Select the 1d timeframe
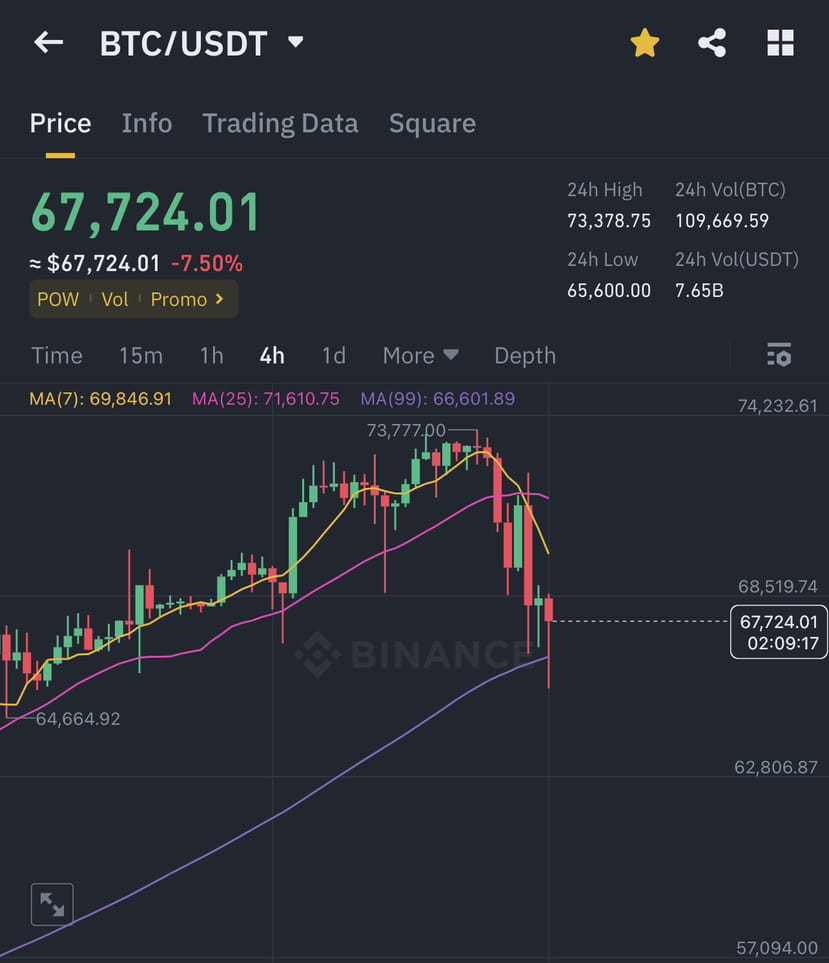The image size is (829, 963). (x=333, y=355)
